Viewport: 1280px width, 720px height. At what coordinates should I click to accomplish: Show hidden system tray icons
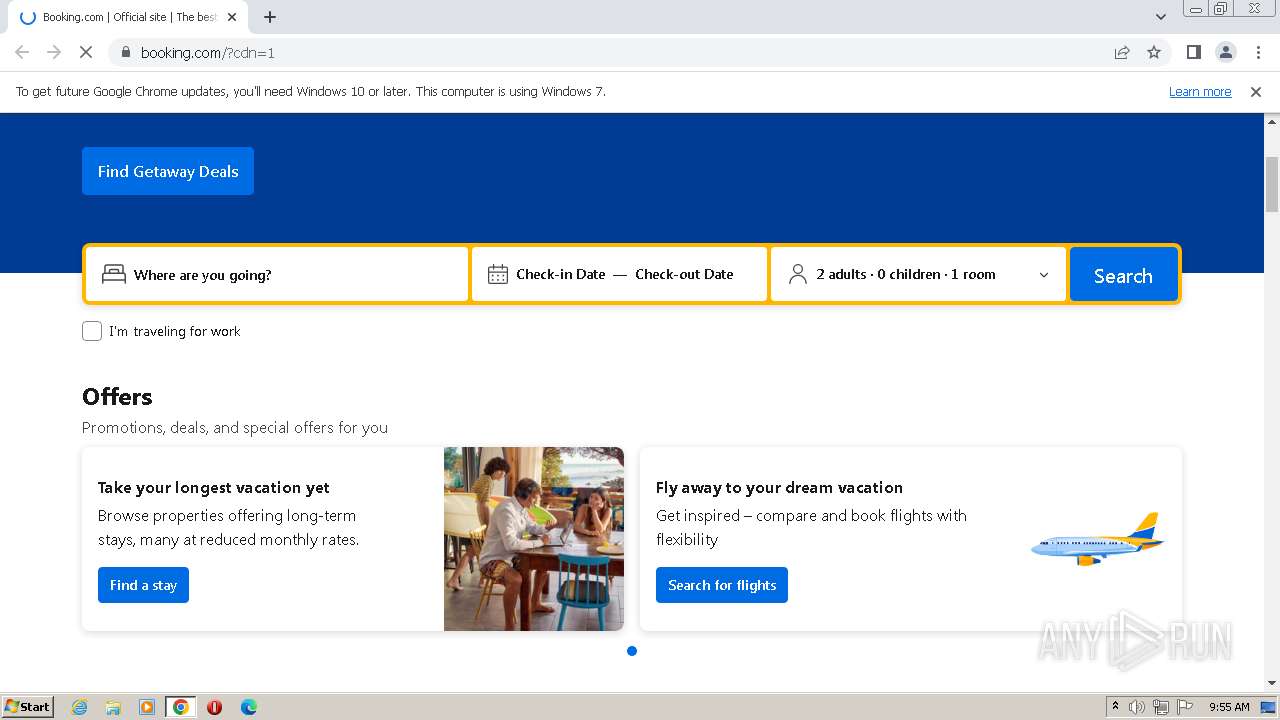(x=1115, y=707)
